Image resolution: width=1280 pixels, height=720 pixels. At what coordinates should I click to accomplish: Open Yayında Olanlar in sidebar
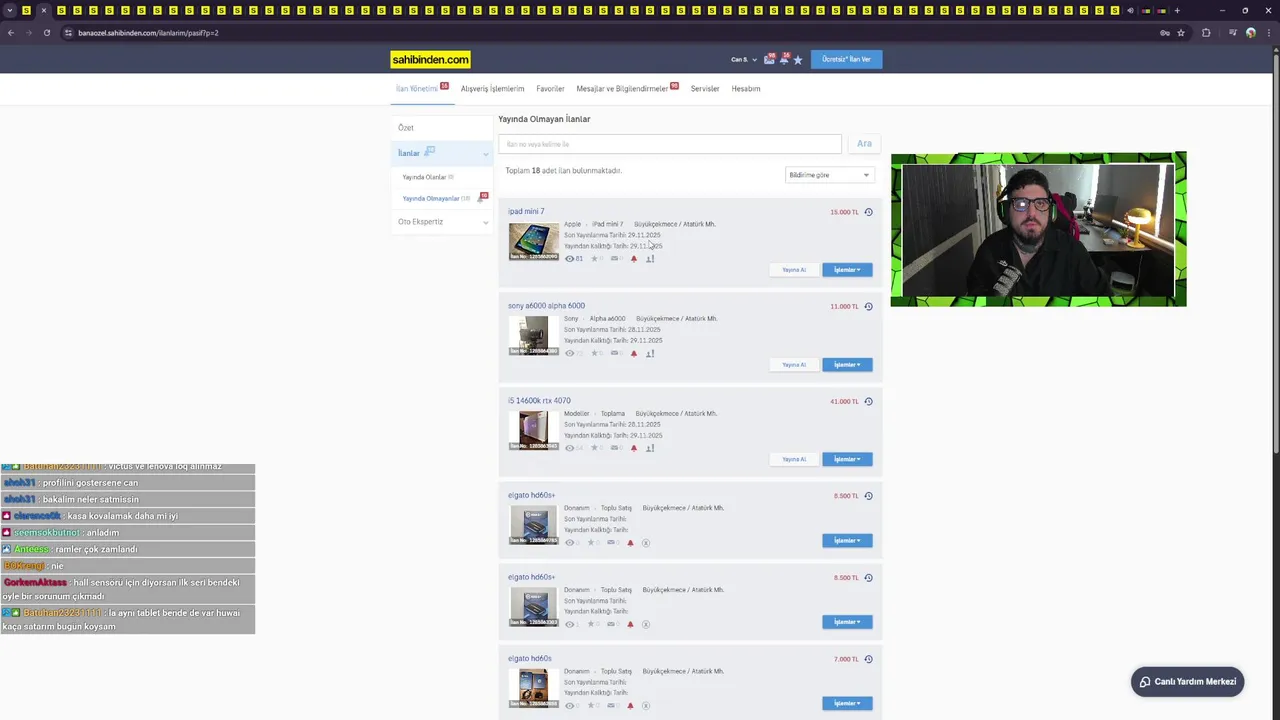[424, 177]
